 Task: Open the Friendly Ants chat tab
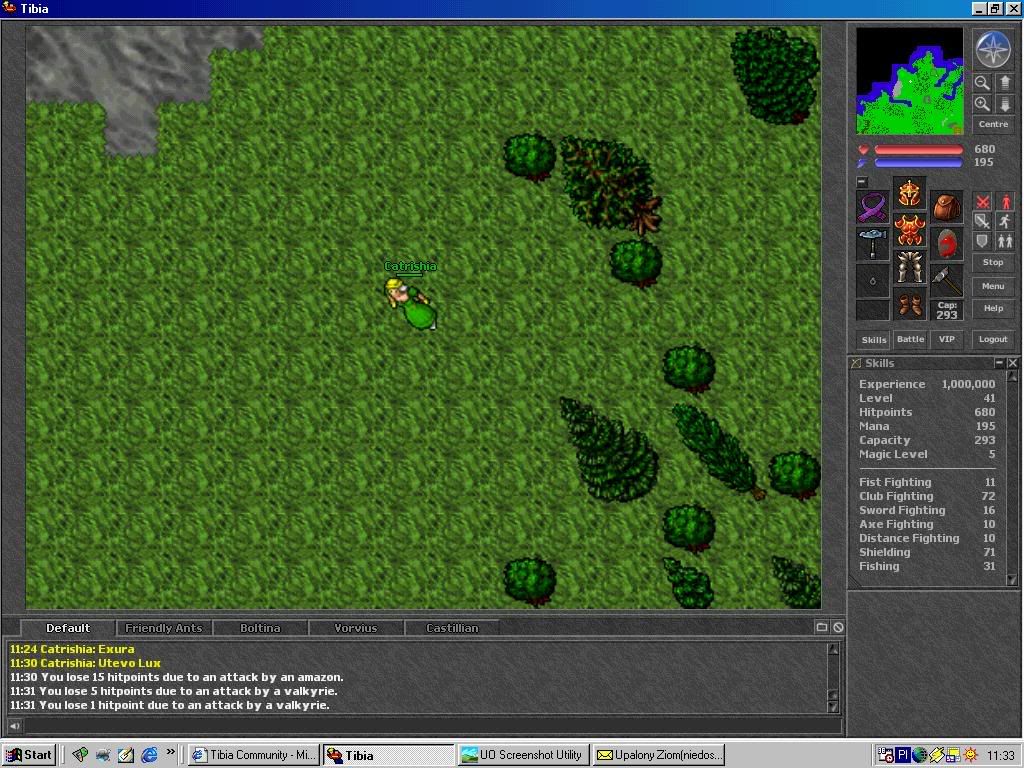[x=163, y=628]
